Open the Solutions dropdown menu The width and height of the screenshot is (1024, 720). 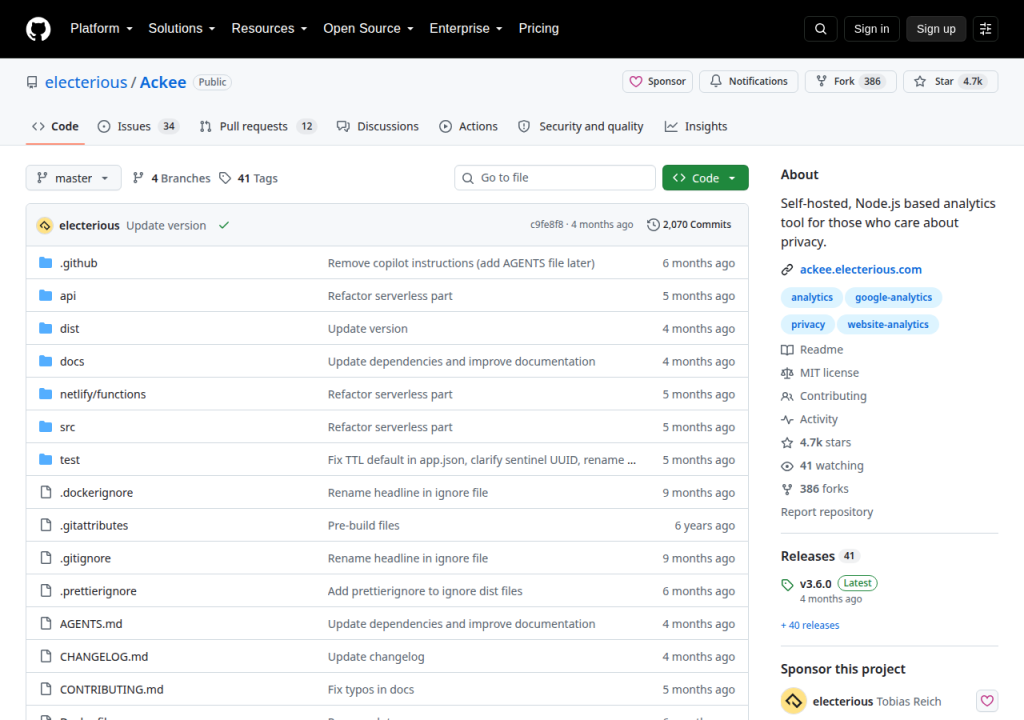click(182, 29)
